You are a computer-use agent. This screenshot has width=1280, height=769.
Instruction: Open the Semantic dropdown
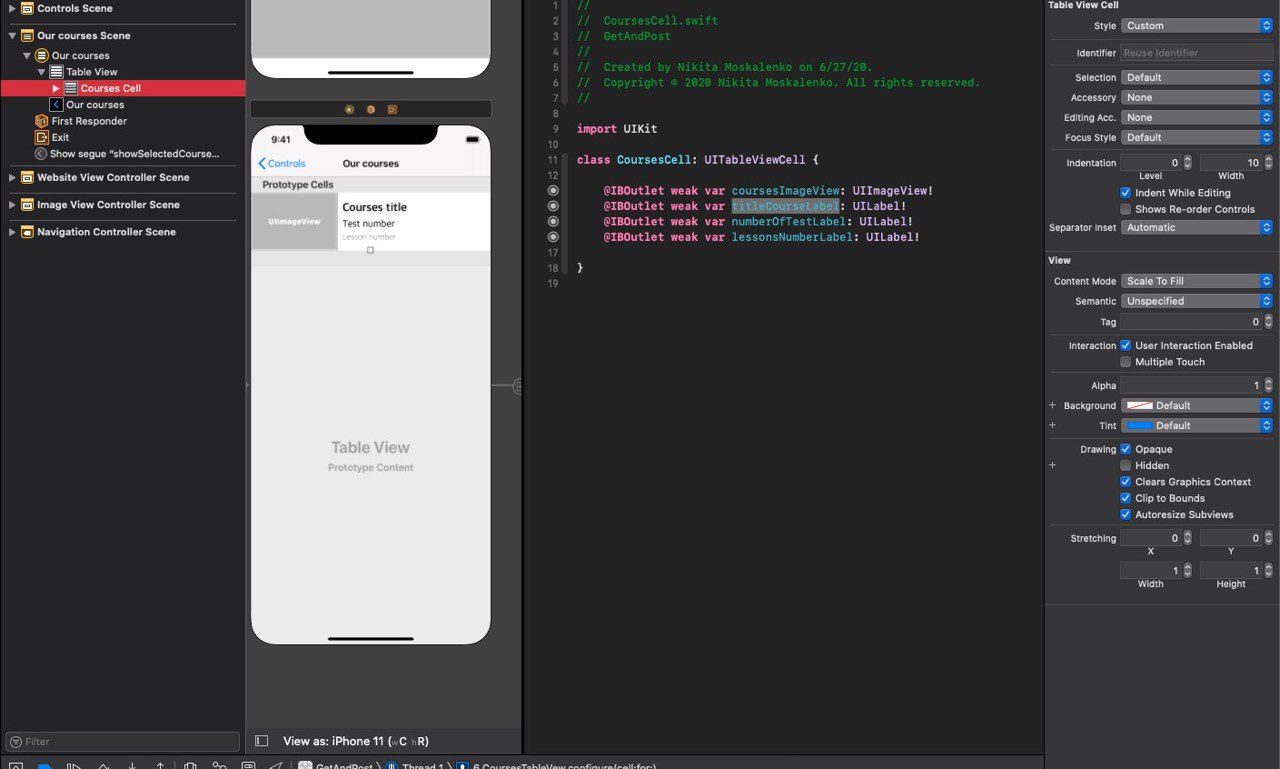click(1196, 301)
